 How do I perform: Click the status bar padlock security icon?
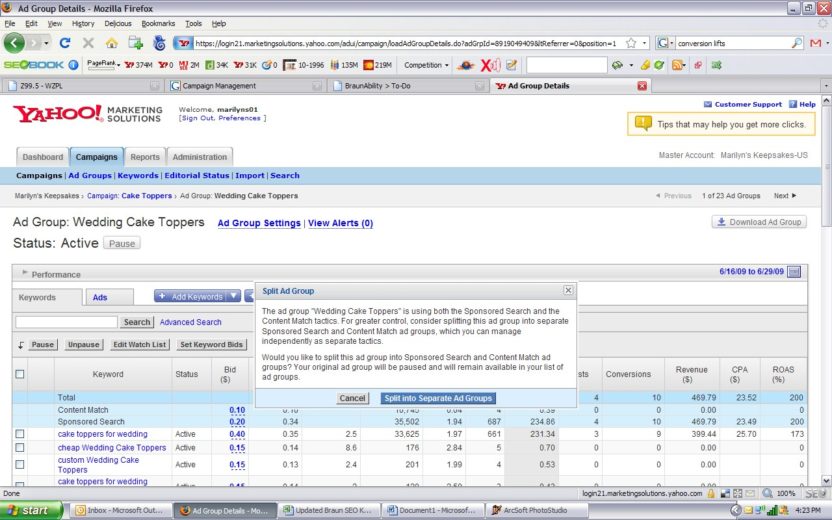[711, 493]
